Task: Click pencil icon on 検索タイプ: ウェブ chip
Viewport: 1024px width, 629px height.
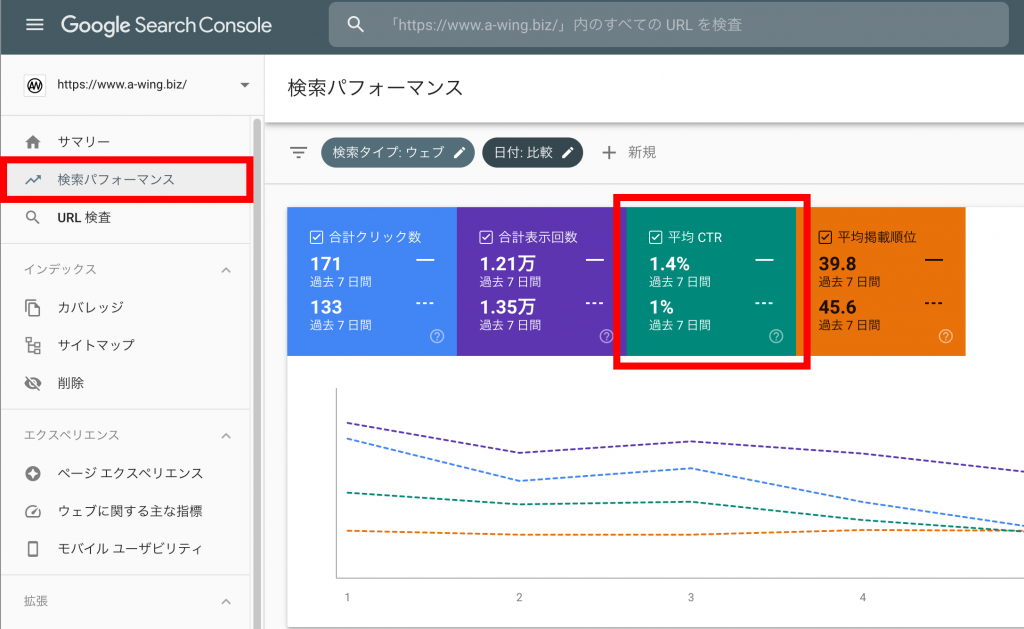Action: coord(460,152)
